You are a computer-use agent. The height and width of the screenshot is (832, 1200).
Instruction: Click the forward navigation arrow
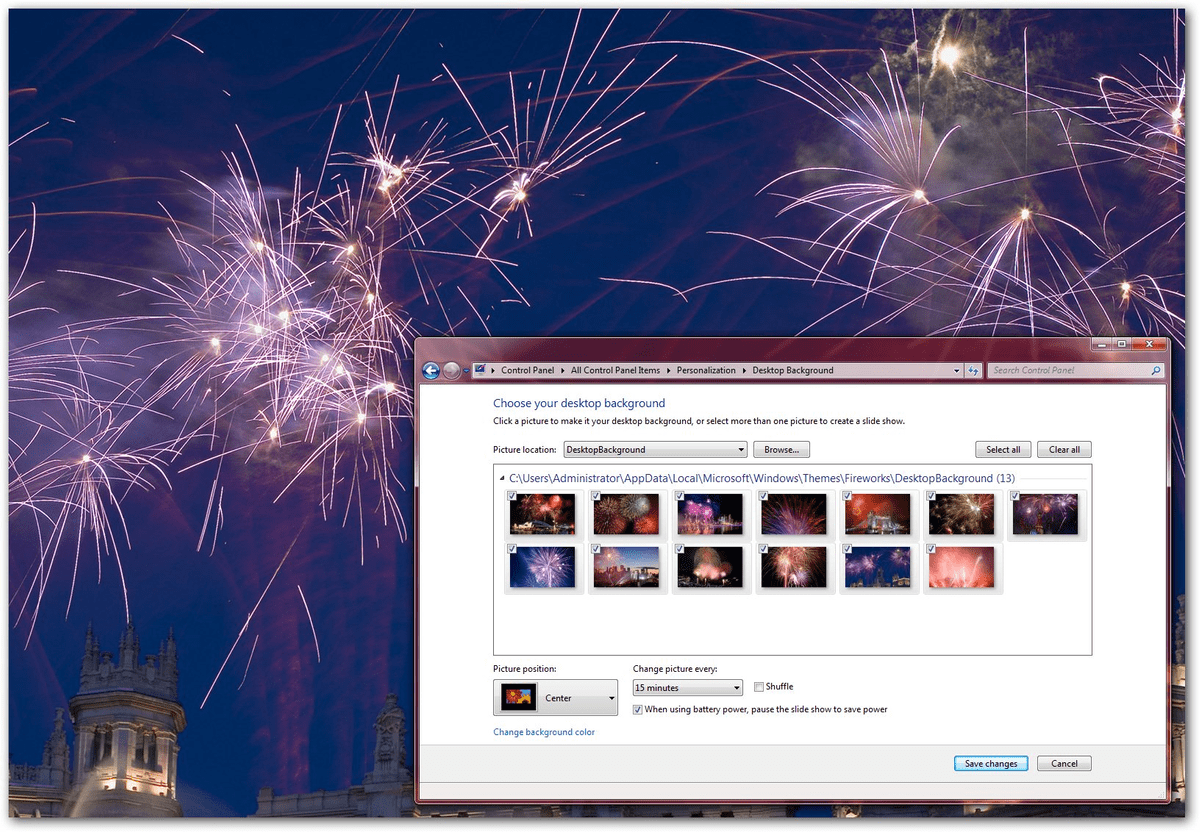(452, 370)
